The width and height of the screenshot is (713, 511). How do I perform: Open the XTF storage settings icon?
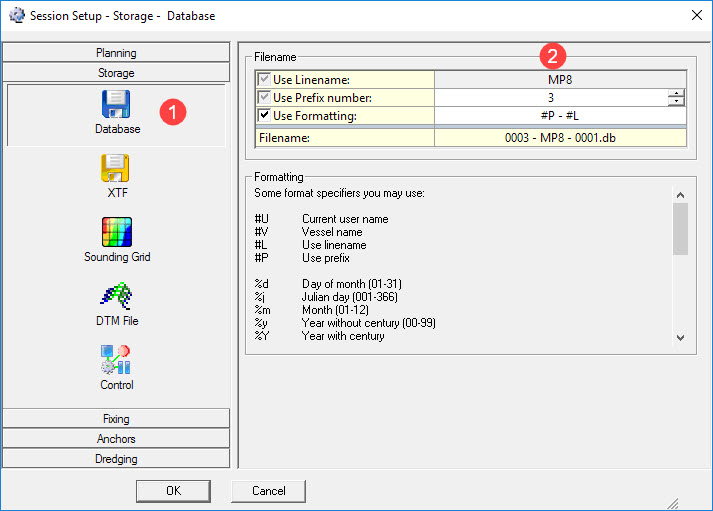(116, 170)
